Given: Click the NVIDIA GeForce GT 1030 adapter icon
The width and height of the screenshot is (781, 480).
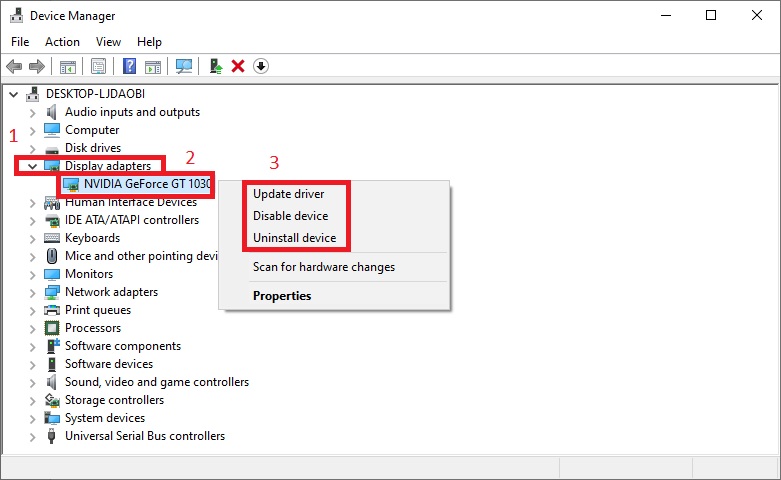Looking at the screenshot, I should 71,184.
